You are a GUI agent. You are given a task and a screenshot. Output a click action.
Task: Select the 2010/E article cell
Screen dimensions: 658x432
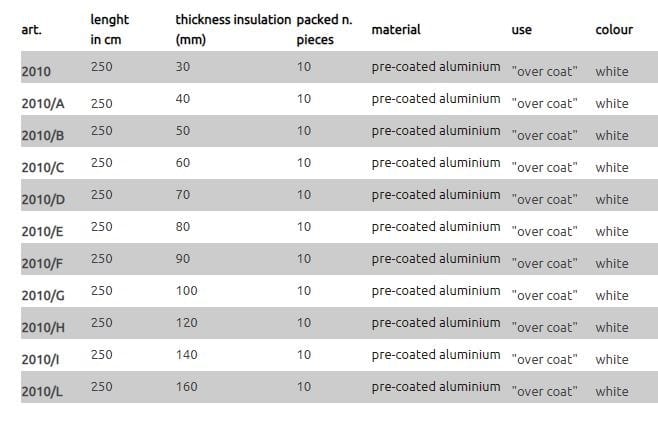click(42, 232)
